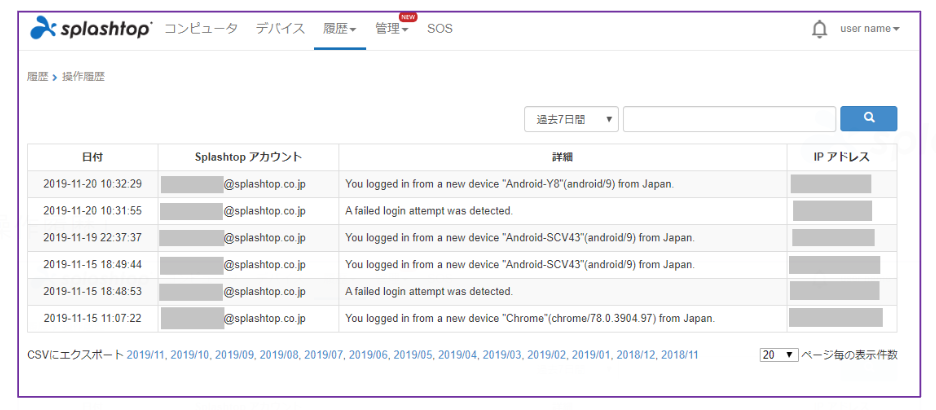Select date 2019-11-15 18:49:44
Image resolution: width=936 pixels, height=410 pixels.
point(93,264)
